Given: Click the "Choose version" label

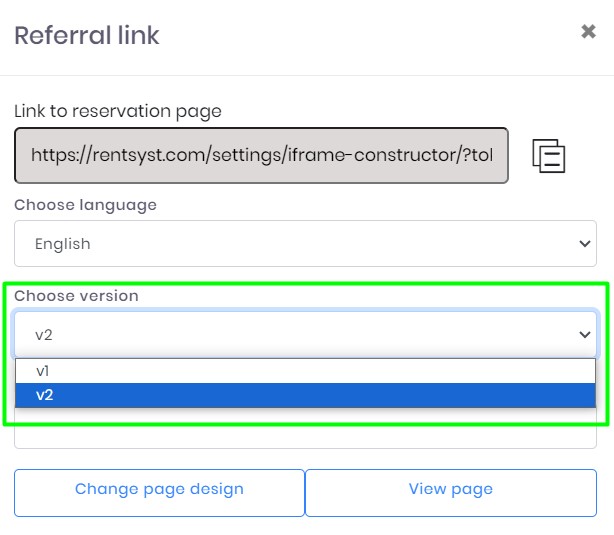Looking at the screenshot, I should pos(76,296).
